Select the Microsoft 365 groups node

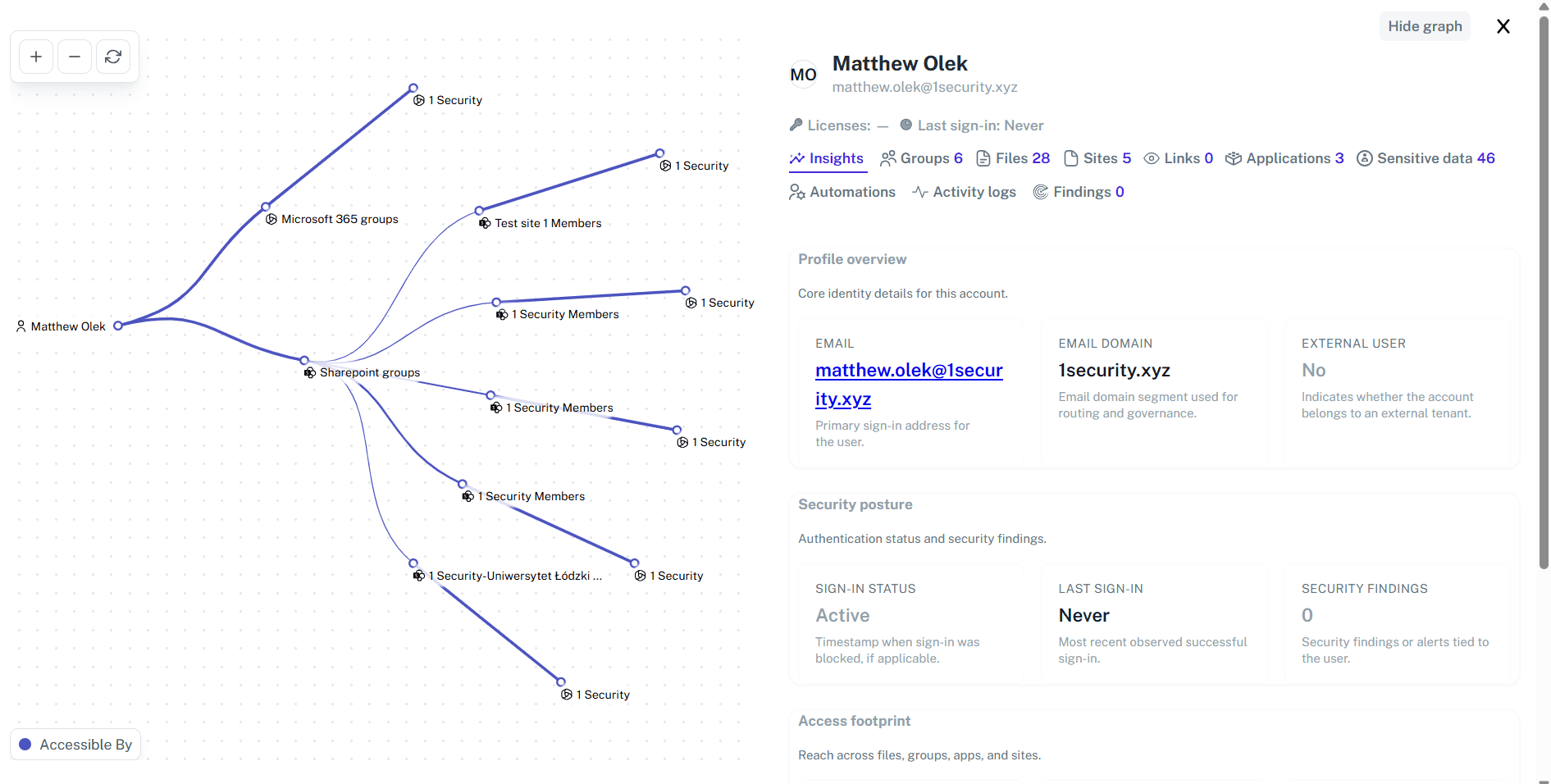pyautogui.click(x=264, y=207)
